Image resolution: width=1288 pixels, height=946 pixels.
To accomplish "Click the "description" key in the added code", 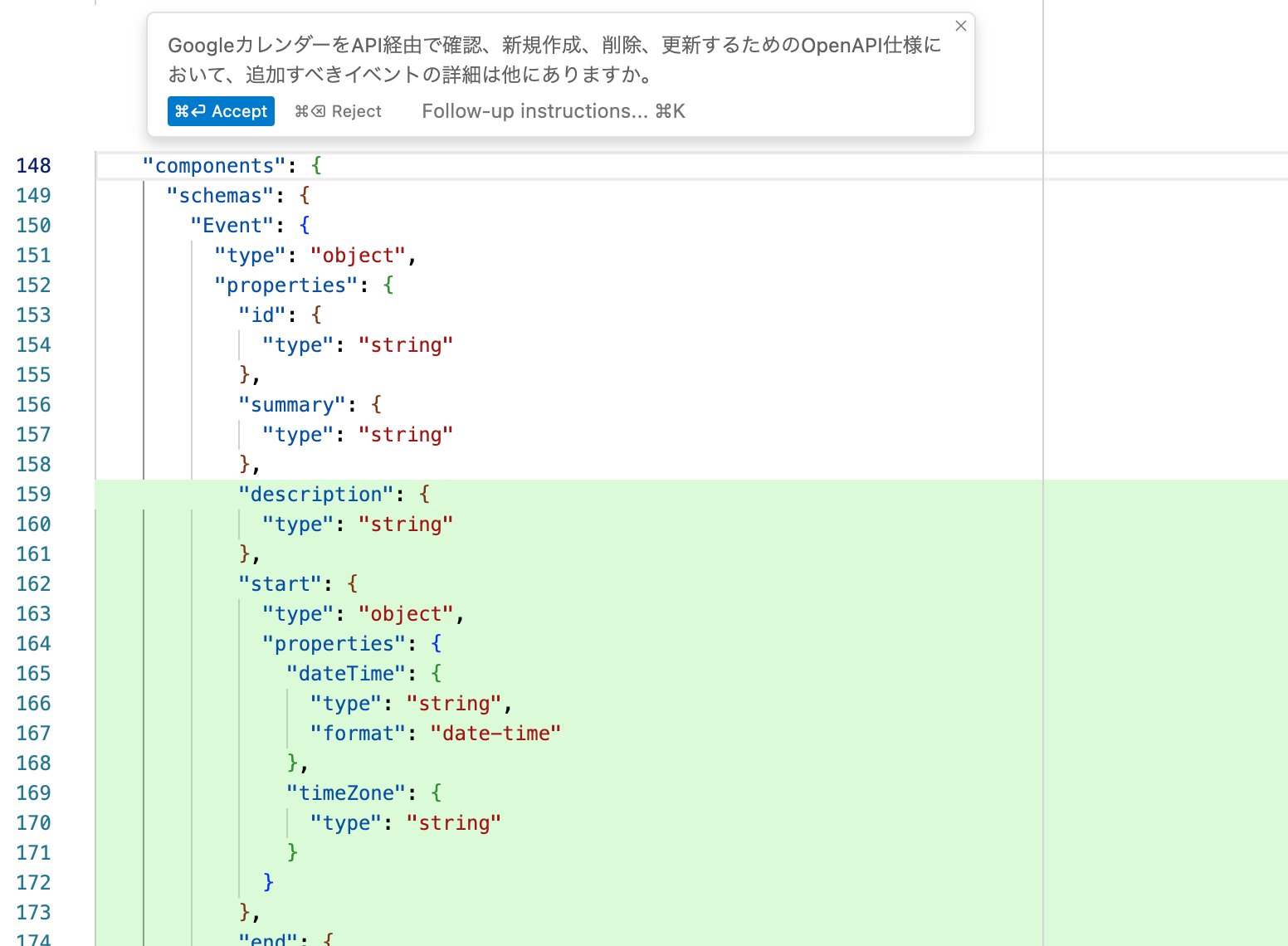I will tap(316, 495).
